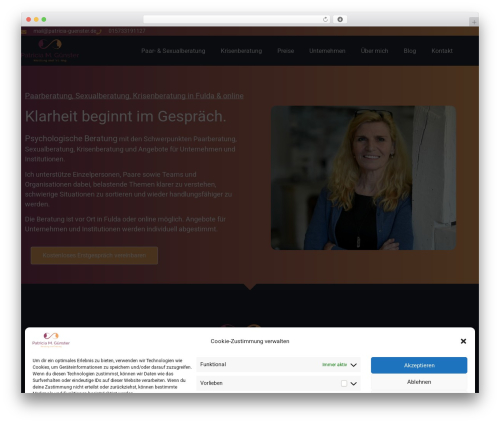Click the macOS green fullscreen button
This screenshot has height=423, width=500.
44,19
